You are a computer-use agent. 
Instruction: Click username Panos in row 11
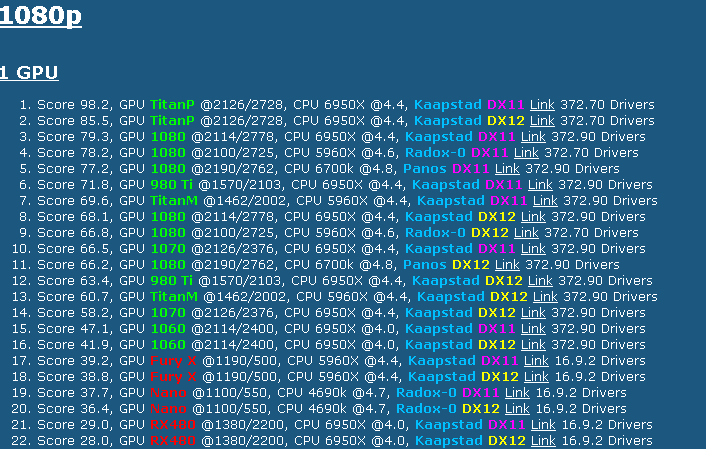425,265
